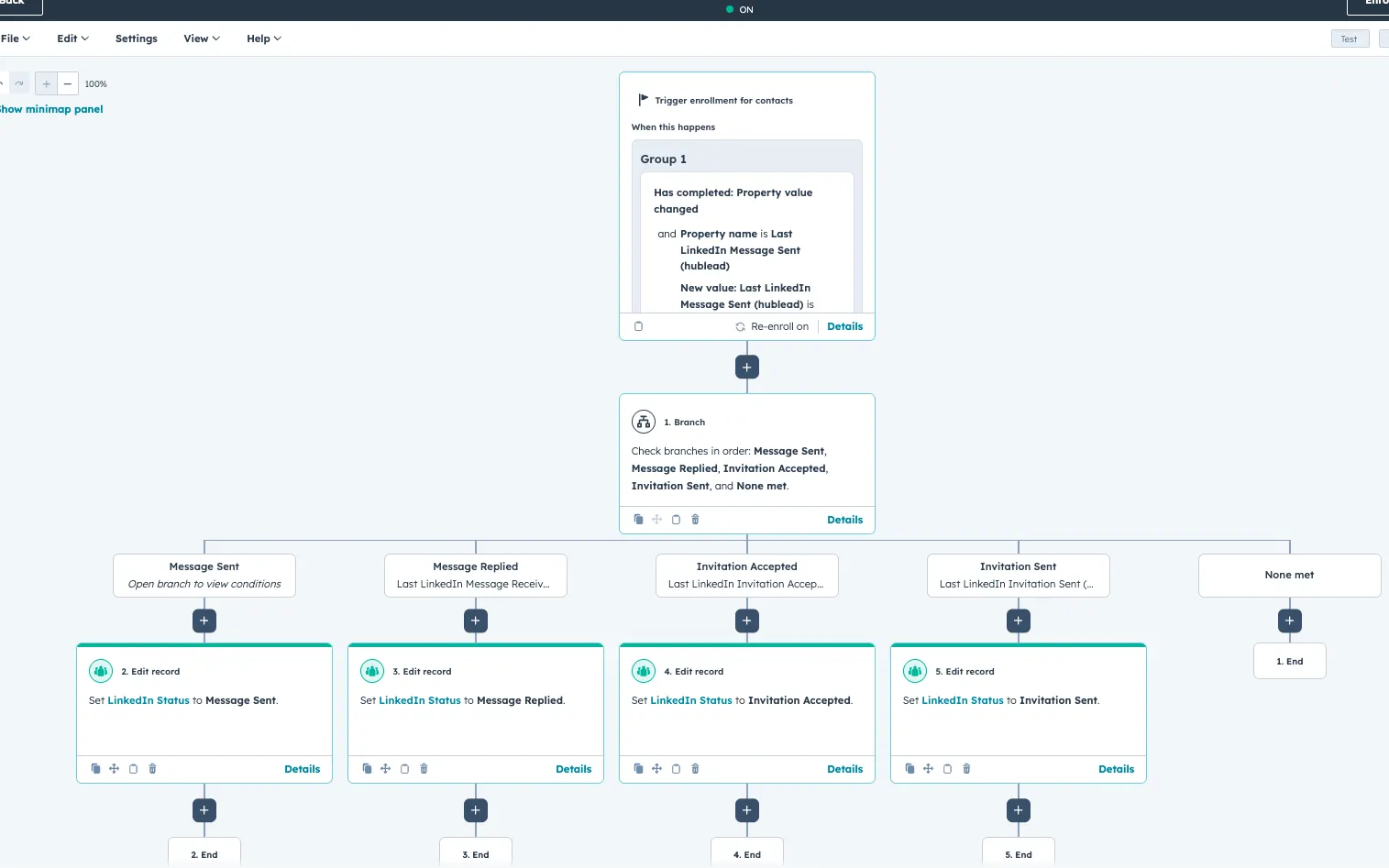This screenshot has width=1389, height=868.
Task: Click the 'When this happens' label
Action: 674,127
